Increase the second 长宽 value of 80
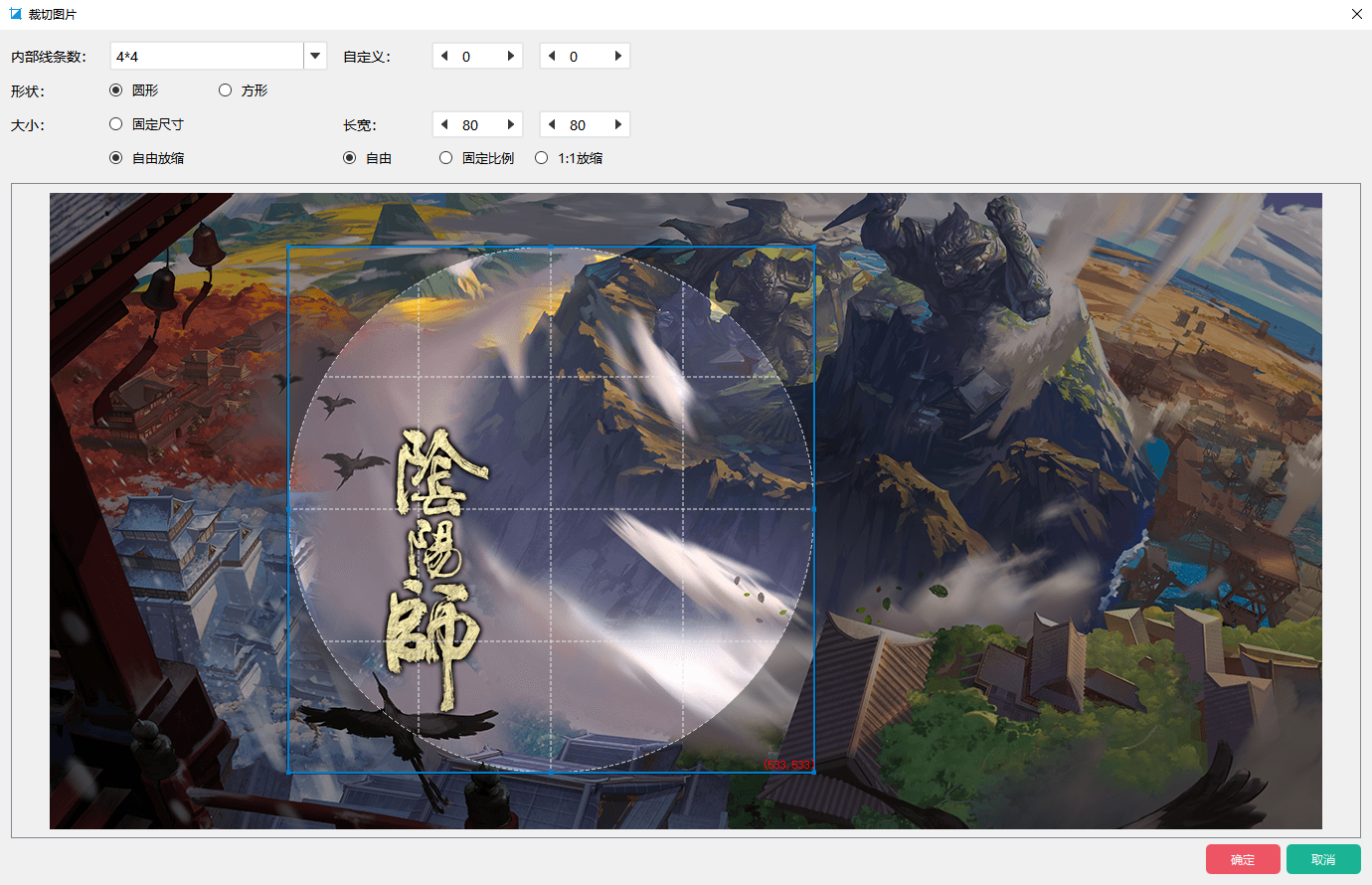Viewport: 1372px width, 885px height. click(x=618, y=124)
